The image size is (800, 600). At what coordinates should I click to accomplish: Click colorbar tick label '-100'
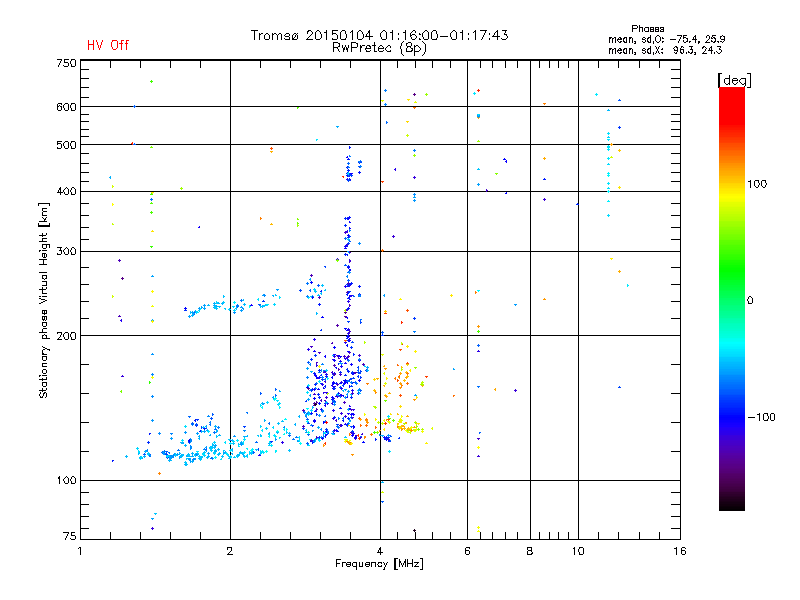tap(762, 417)
